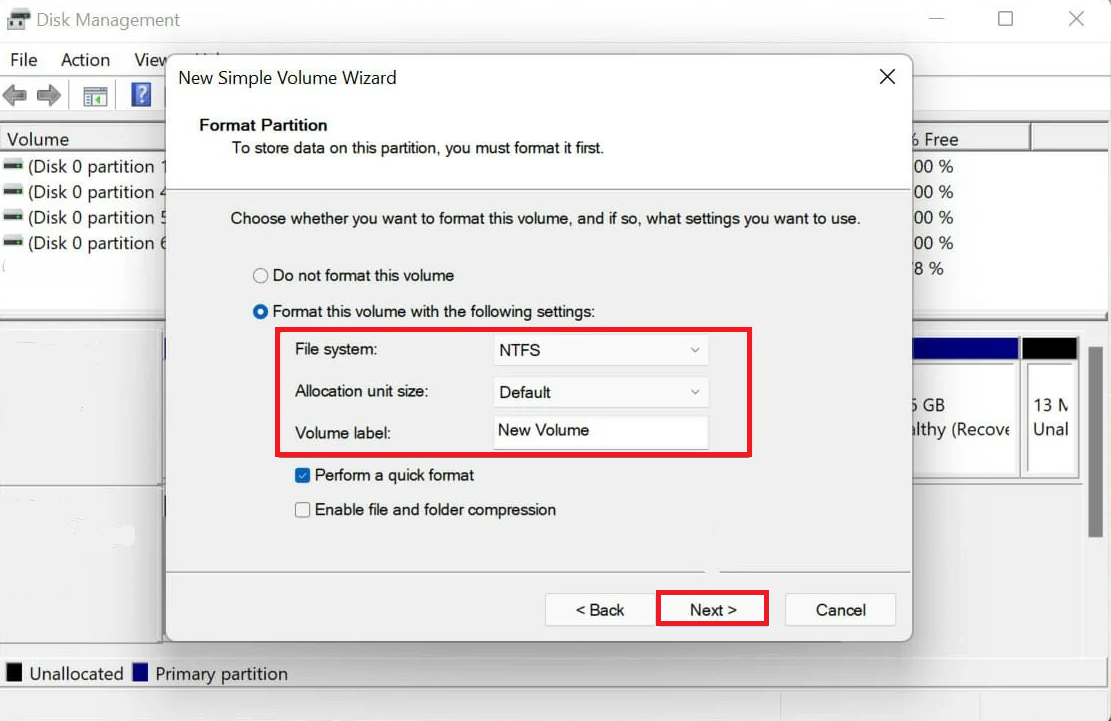Click the Back arrow toolbar icon
Viewport: 1111px width, 721px height.
[x=15, y=95]
